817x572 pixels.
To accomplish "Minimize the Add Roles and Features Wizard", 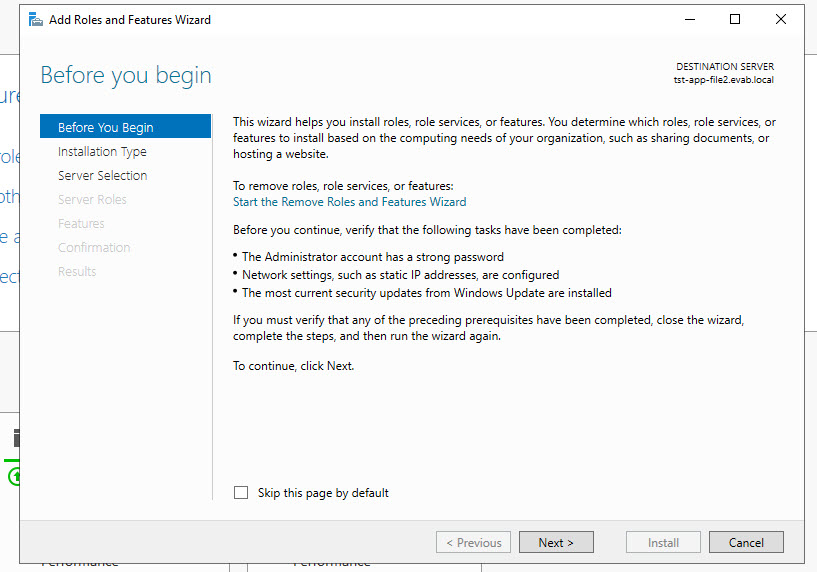I will [690, 19].
